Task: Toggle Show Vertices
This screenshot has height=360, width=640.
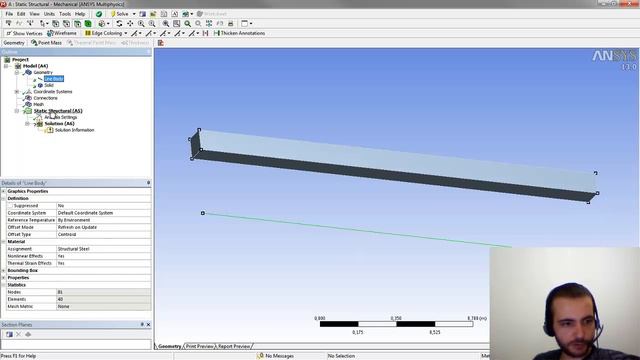Action: pyautogui.click(x=24, y=33)
